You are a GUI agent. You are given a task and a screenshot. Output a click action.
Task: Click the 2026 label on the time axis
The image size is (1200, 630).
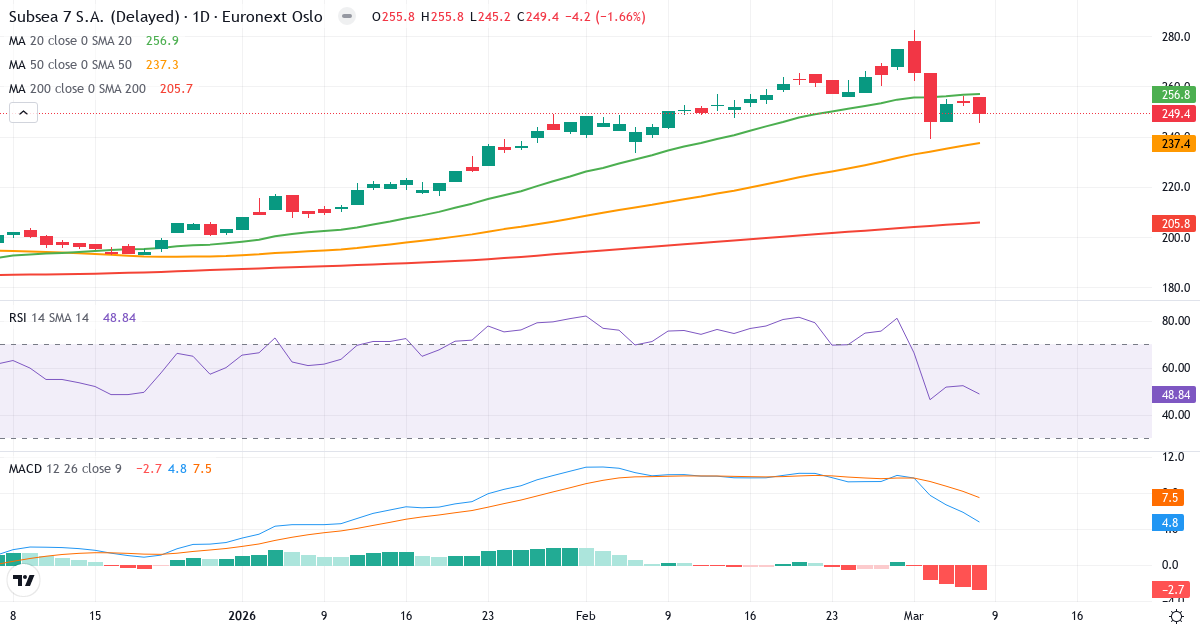[x=242, y=616]
